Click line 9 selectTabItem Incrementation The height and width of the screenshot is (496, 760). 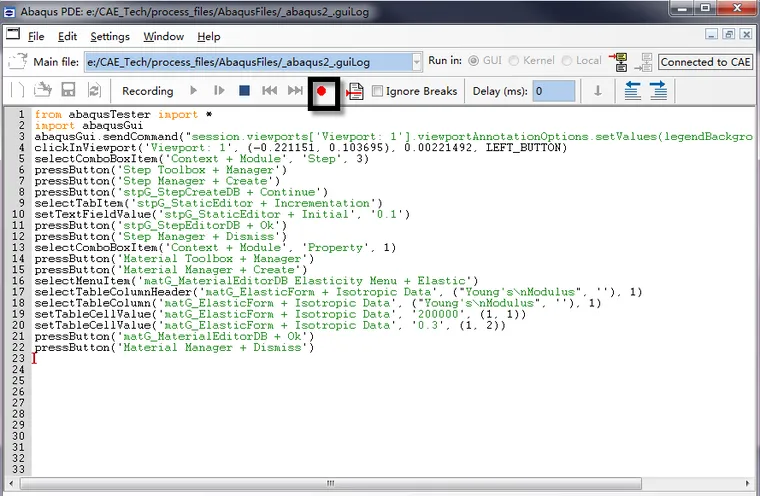[x=208, y=204]
